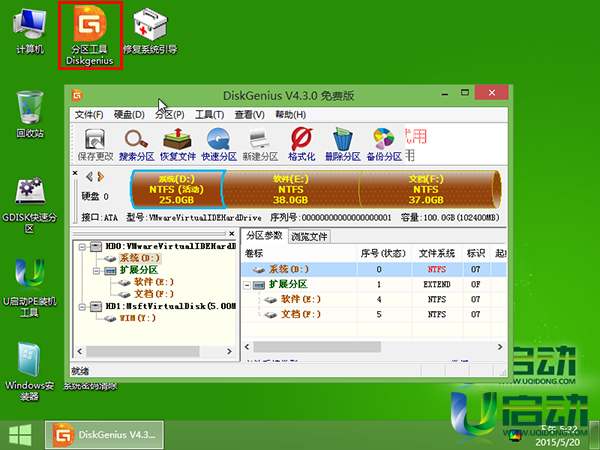This screenshot has width=600, height=450.
Task: Launch the 恢复文件 recover files tool
Action: click(x=178, y=145)
